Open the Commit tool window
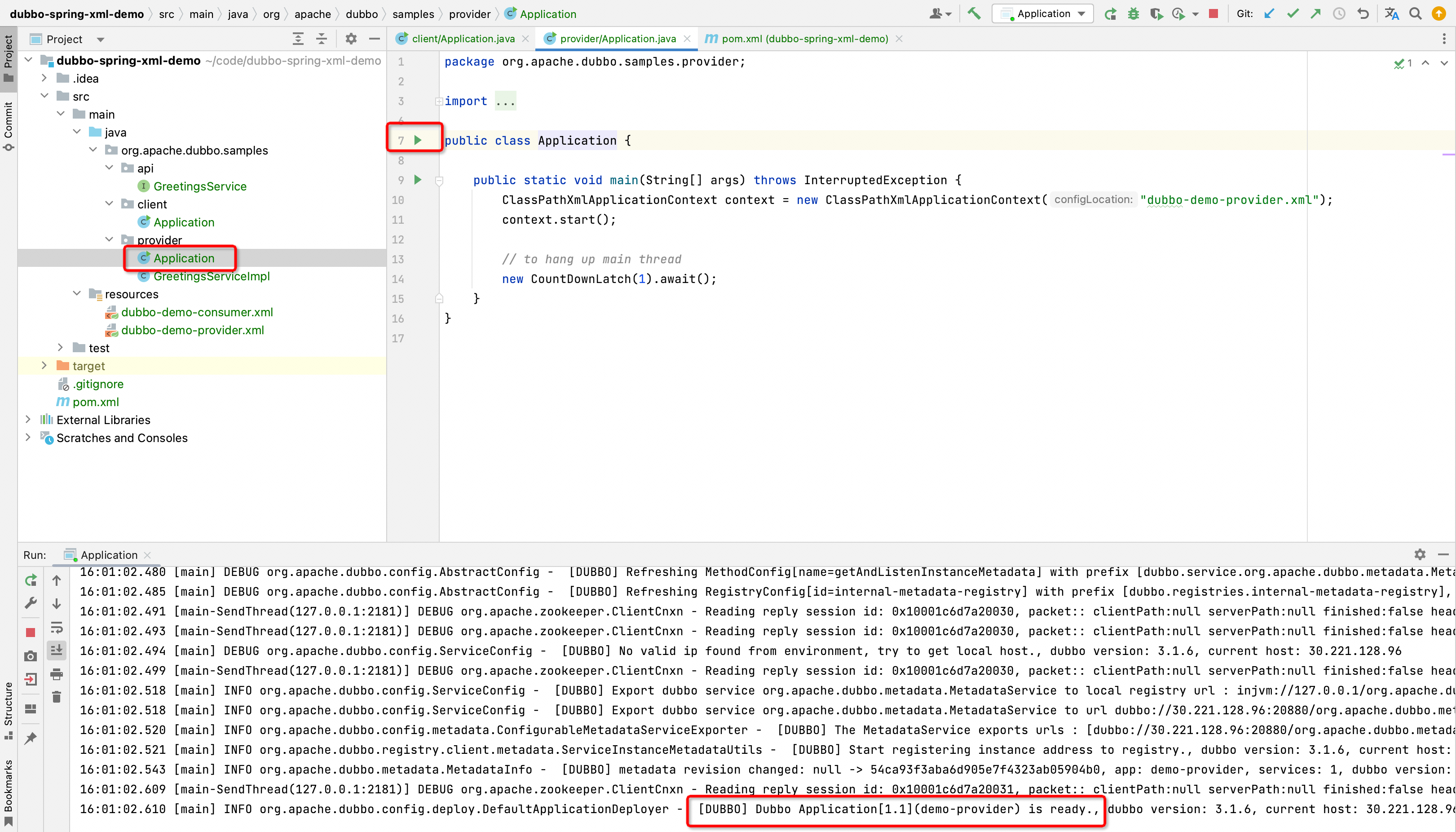This screenshot has height=832, width=1456. point(8,126)
